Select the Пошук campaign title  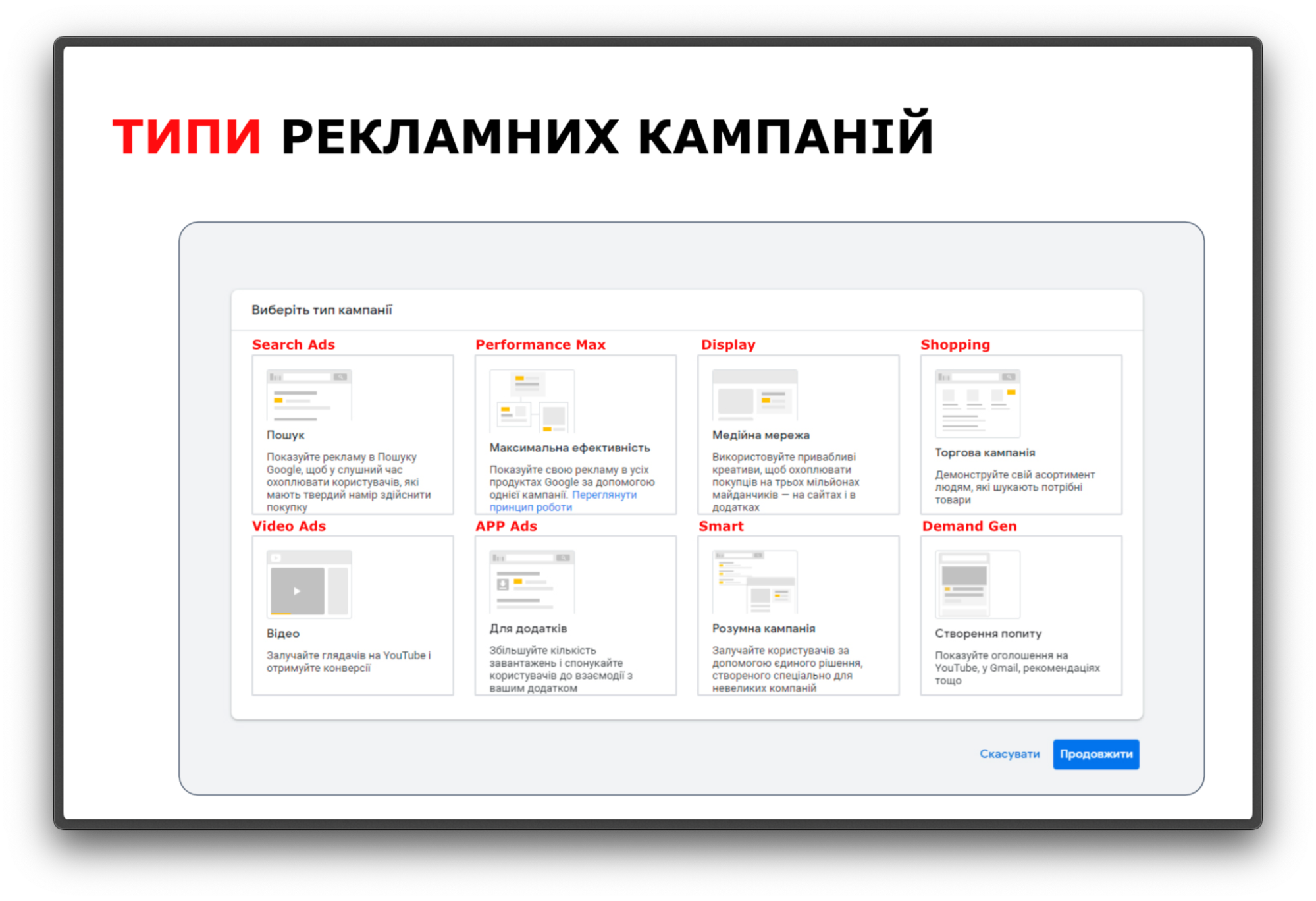tap(285, 435)
